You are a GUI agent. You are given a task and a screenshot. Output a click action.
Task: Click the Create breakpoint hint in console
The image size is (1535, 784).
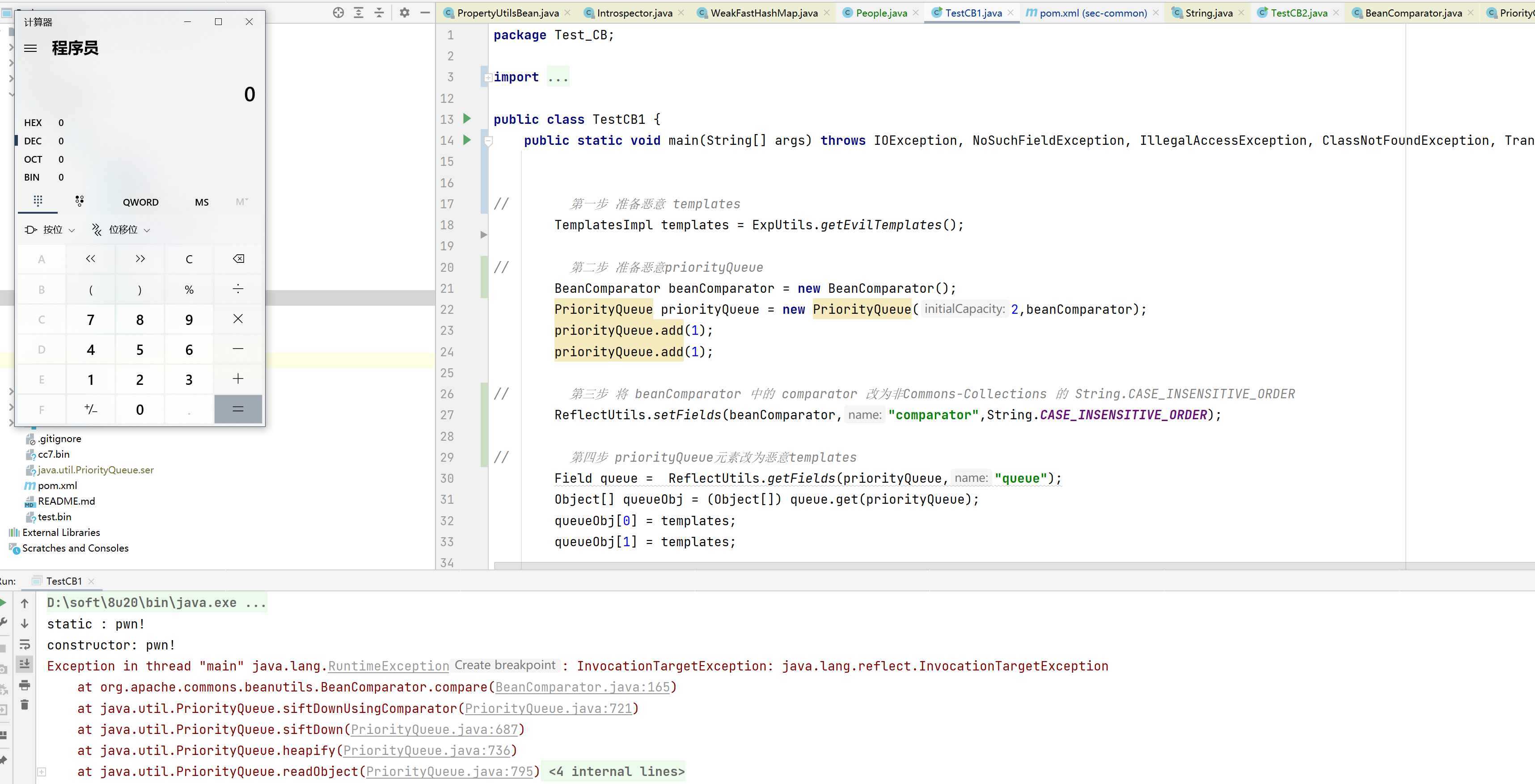(505, 666)
